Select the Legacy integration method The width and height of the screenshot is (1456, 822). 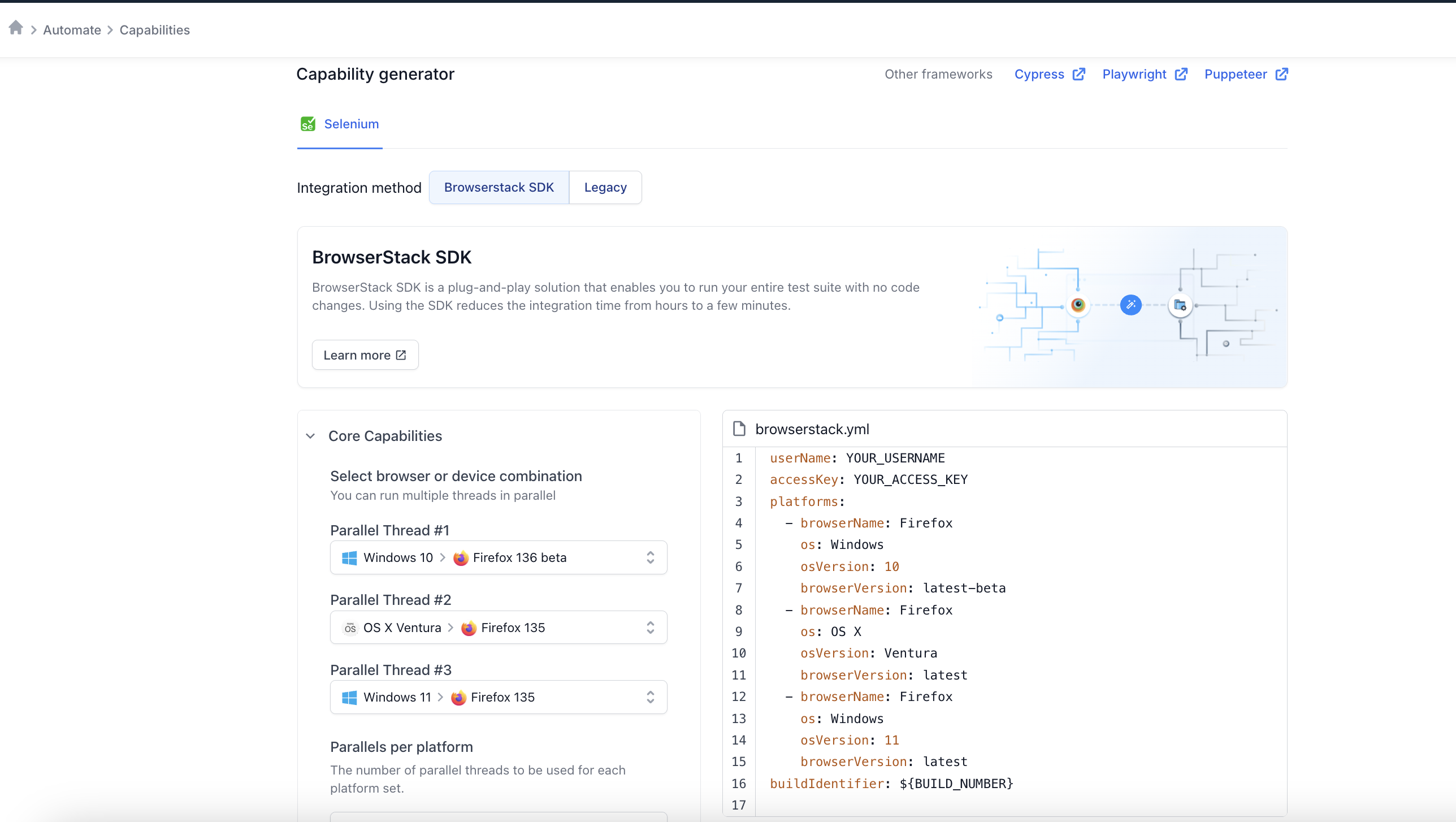[x=605, y=187]
